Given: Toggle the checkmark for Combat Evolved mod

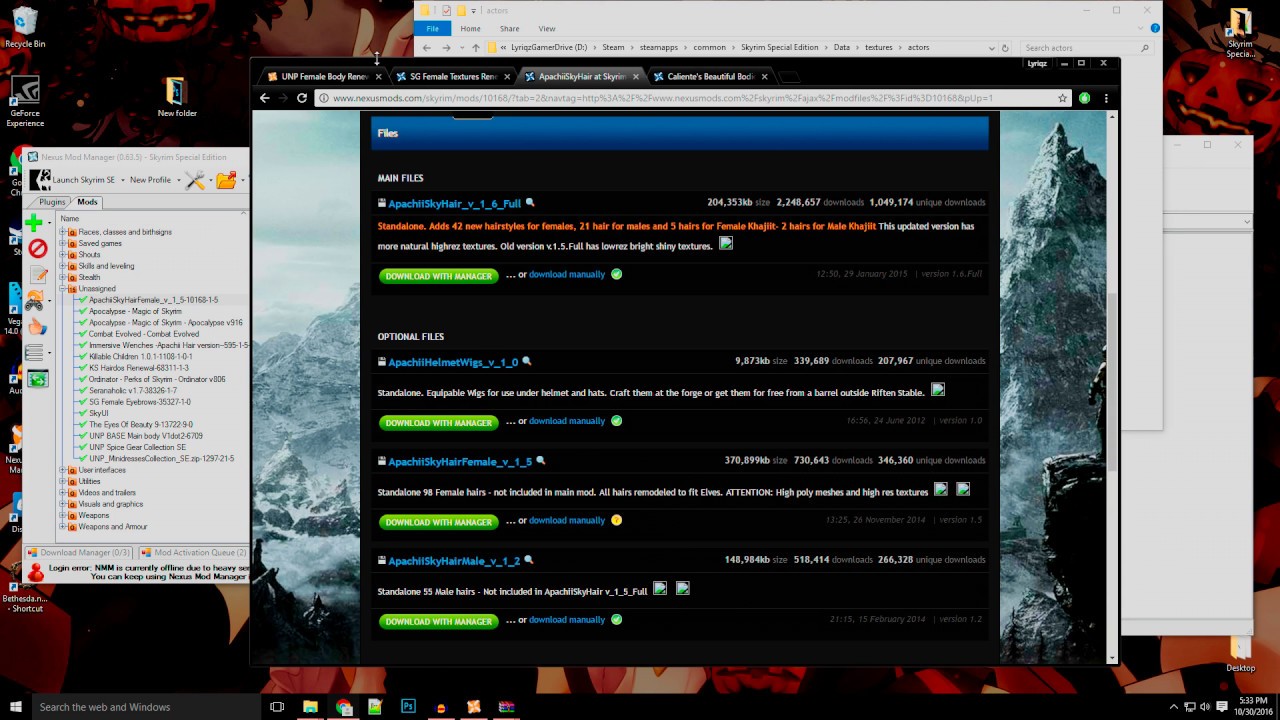Looking at the screenshot, I should tap(84, 334).
